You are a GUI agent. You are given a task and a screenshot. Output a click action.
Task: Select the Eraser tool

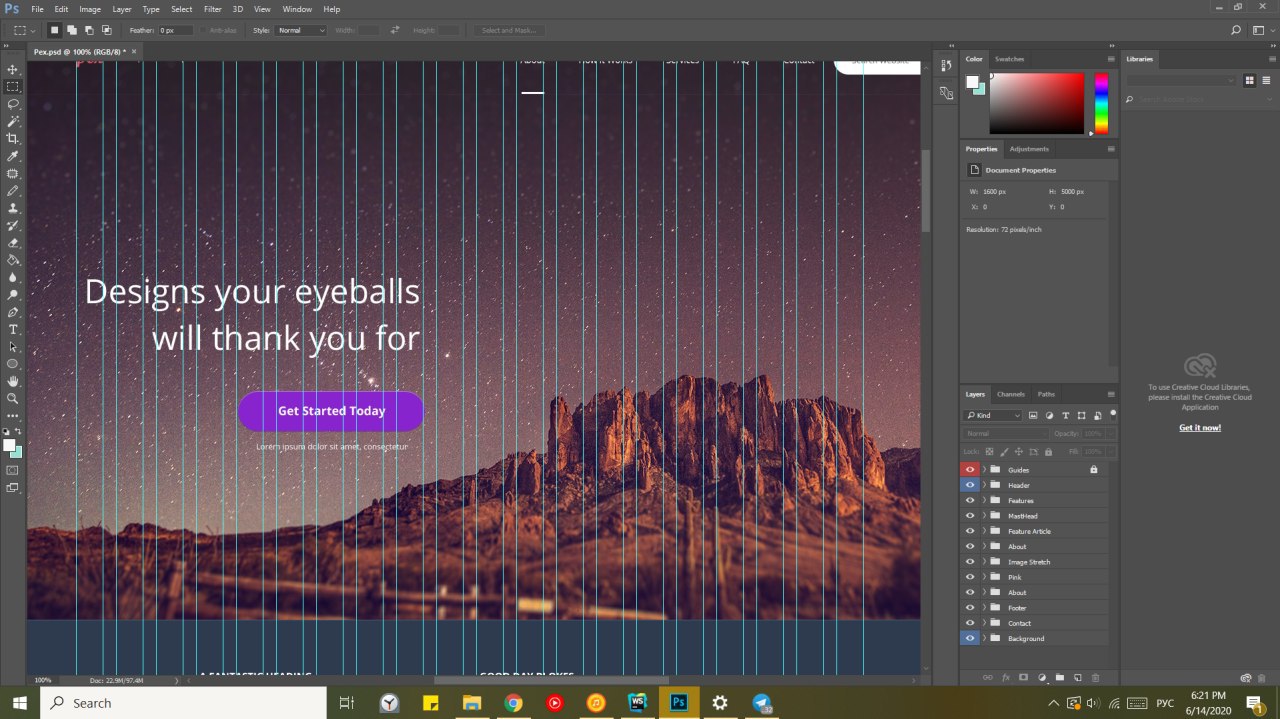(13, 243)
